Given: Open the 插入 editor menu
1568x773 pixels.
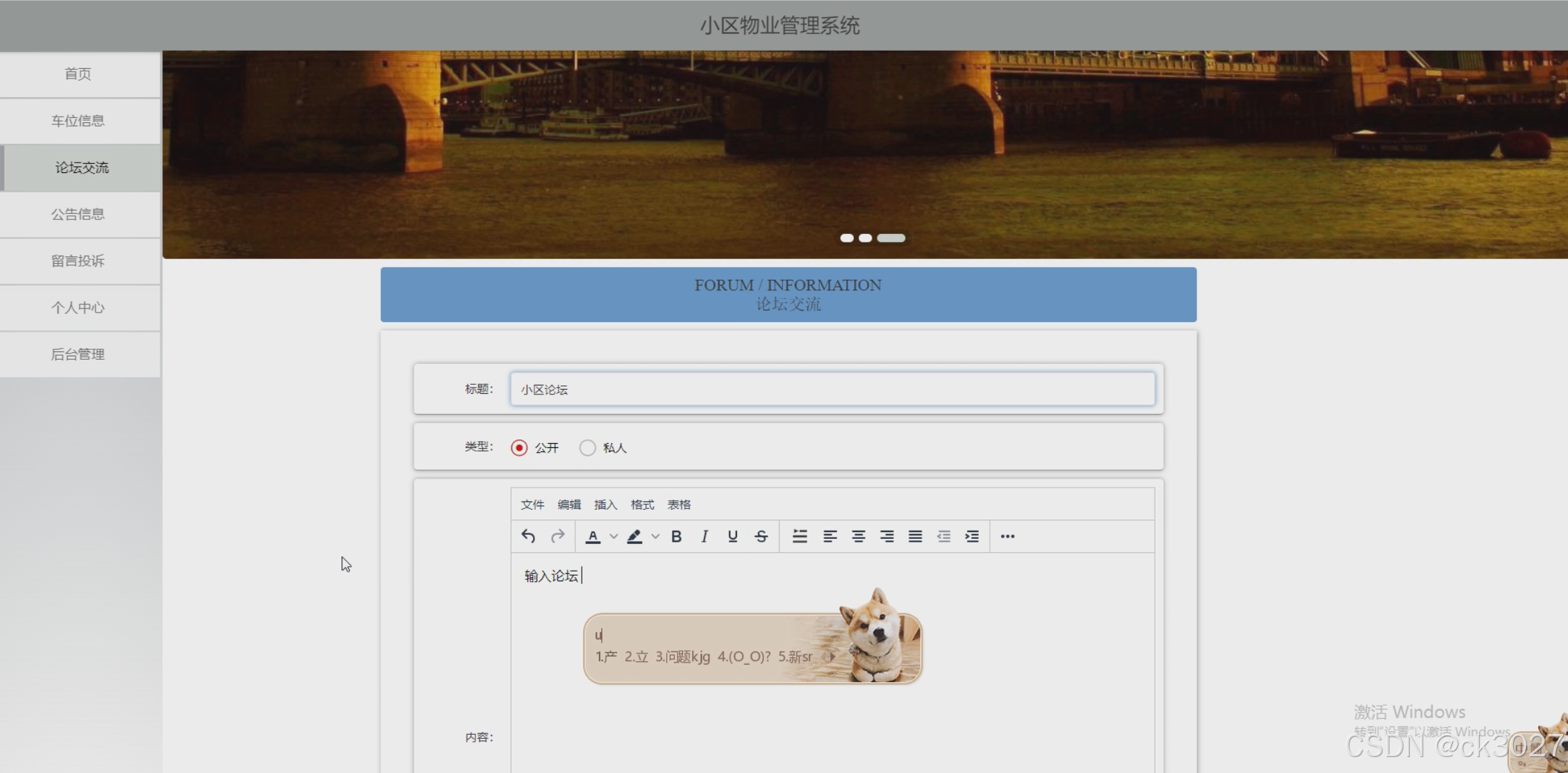Looking at the screenshot, I should 605,505.
